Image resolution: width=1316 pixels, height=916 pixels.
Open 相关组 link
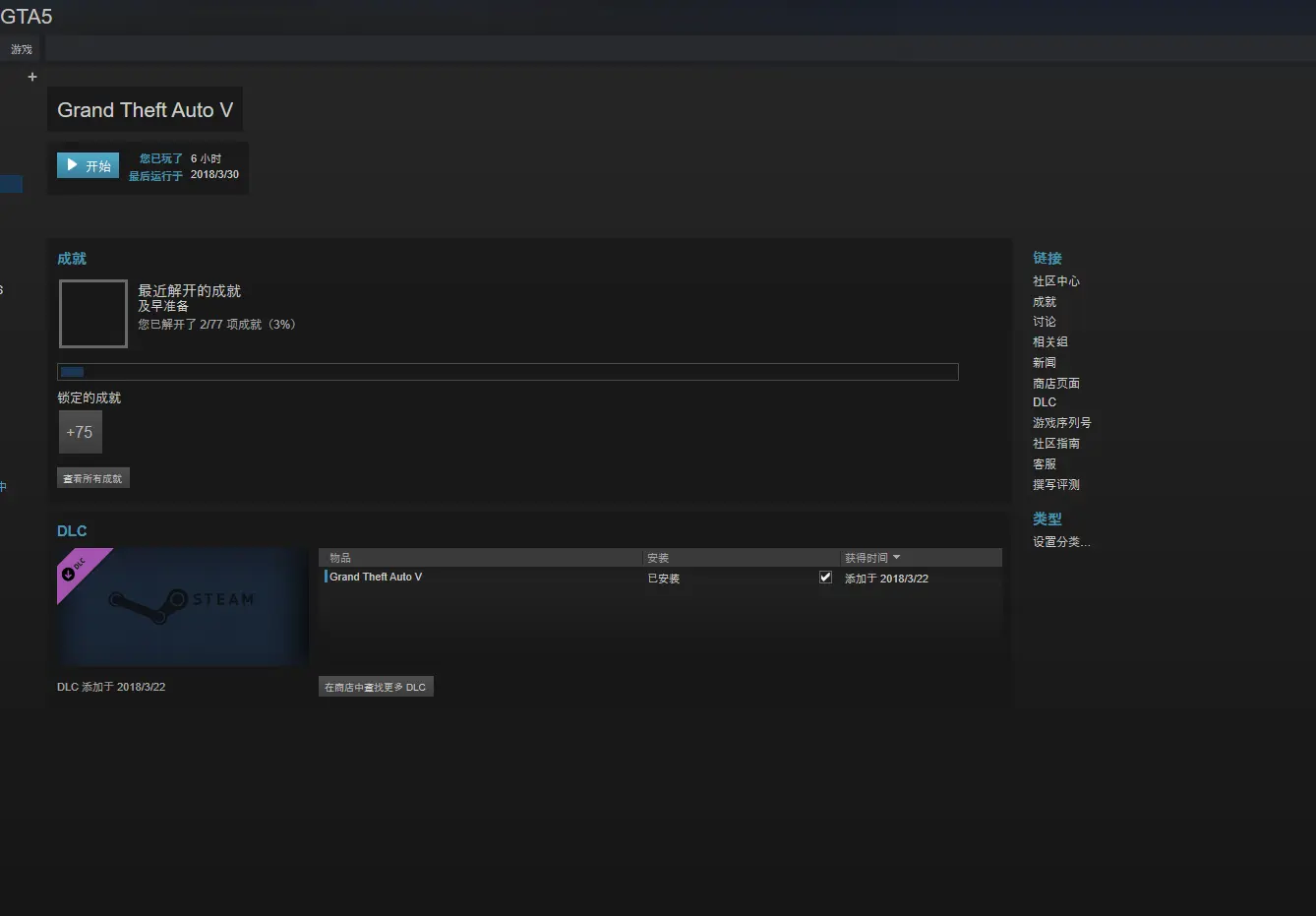pos(1050,342)
